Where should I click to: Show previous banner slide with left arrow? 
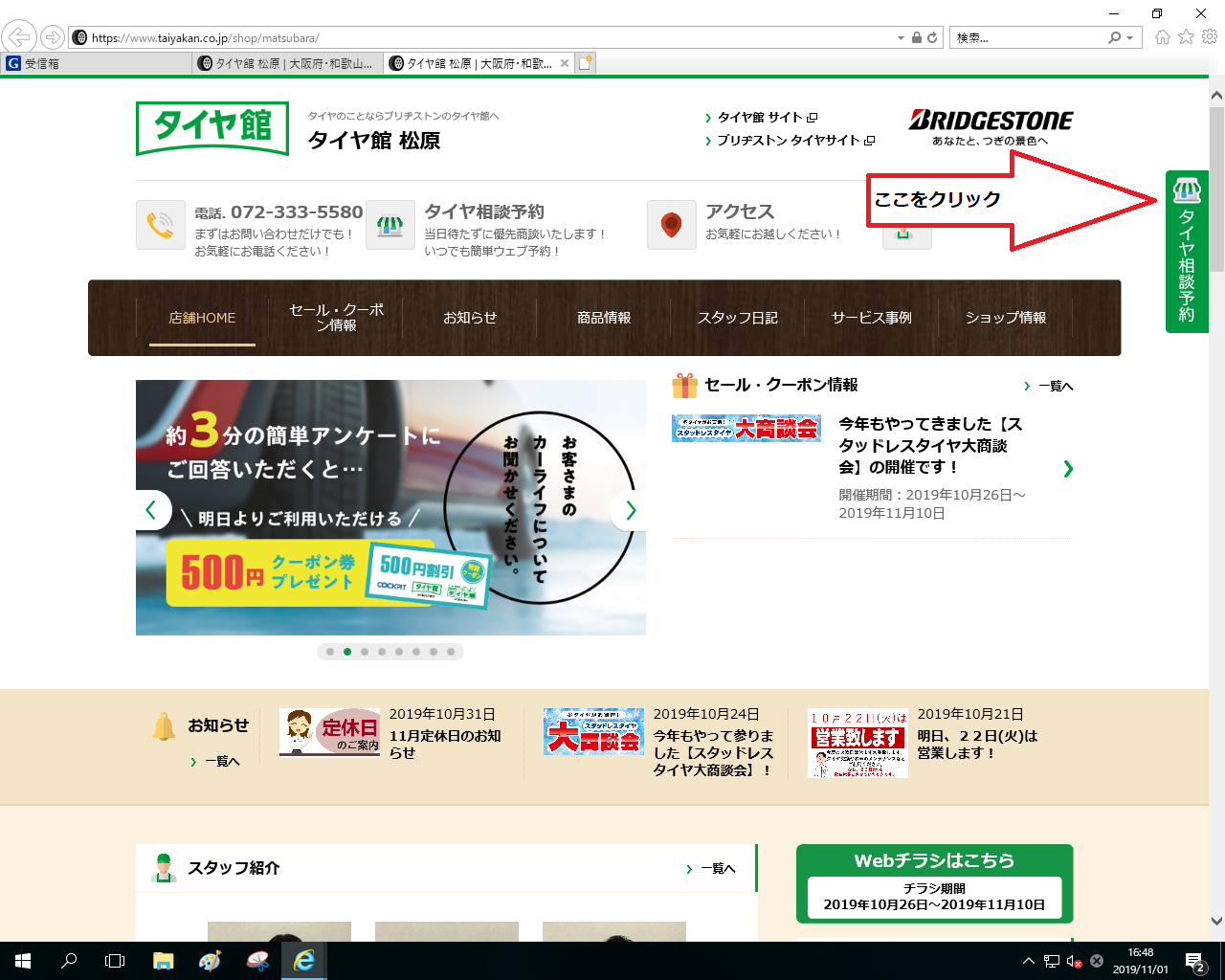[151, 510]
